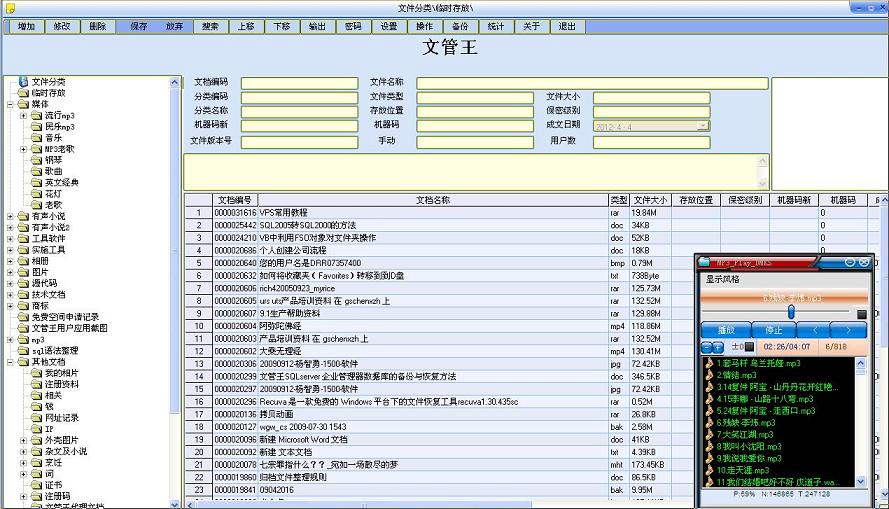Viewport: 889px width, 509px height.
Task: Click the 民乐mp3 folder icon
Action: (x=36, y=127)
